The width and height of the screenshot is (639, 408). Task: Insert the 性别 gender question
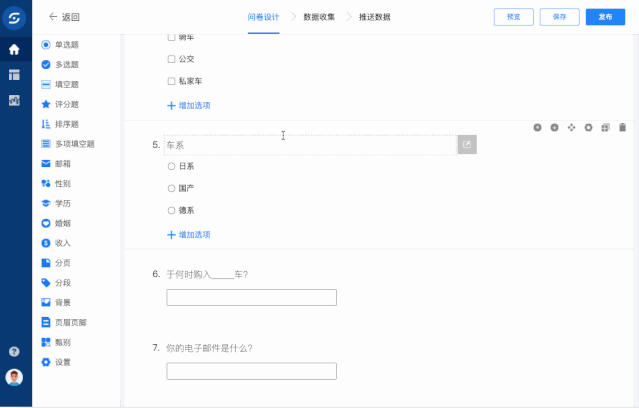pyautogui.click(x=56, y=183)
